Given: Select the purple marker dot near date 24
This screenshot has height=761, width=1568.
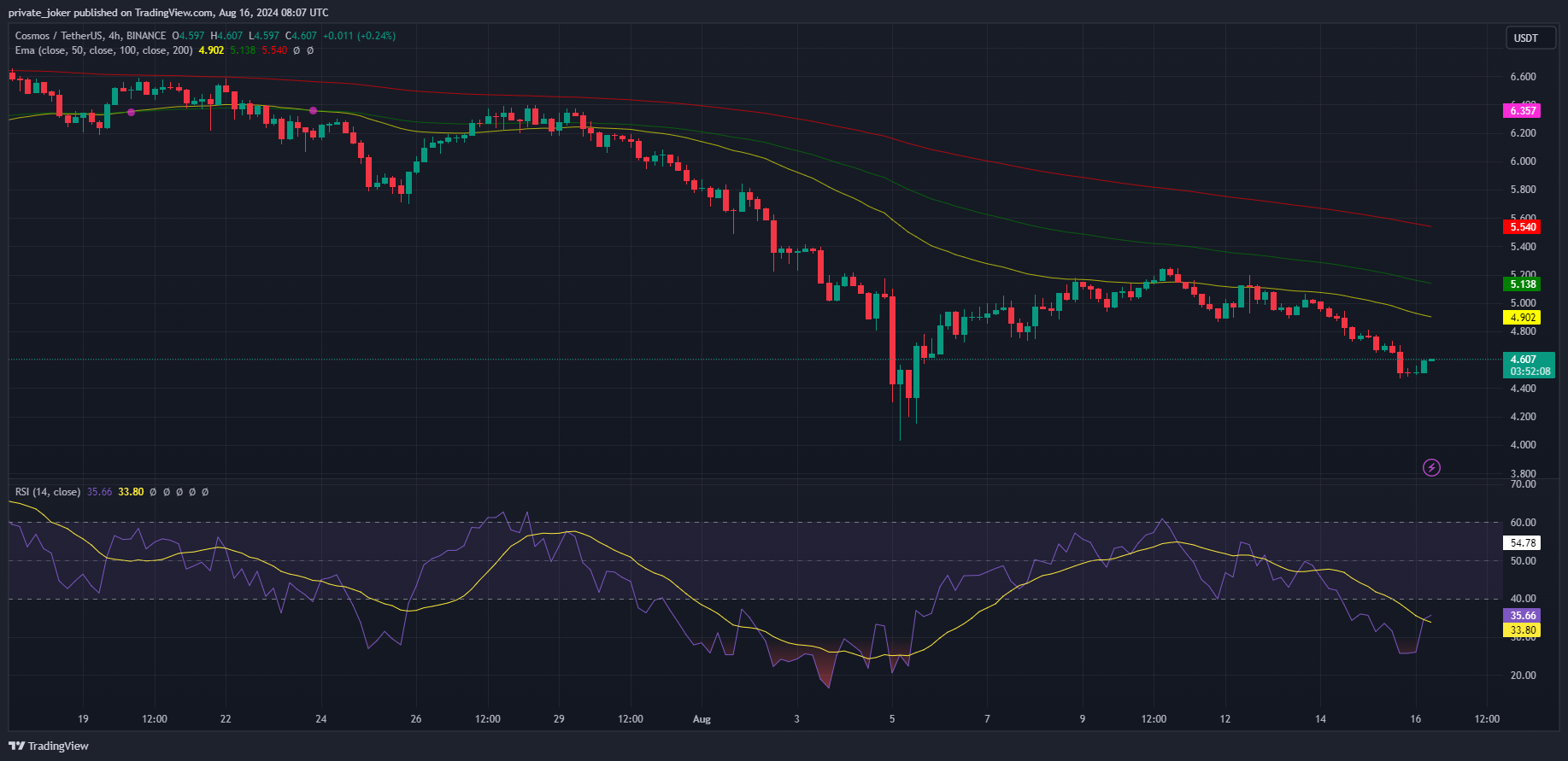Looking at the screenshot, I should point(314,110).
